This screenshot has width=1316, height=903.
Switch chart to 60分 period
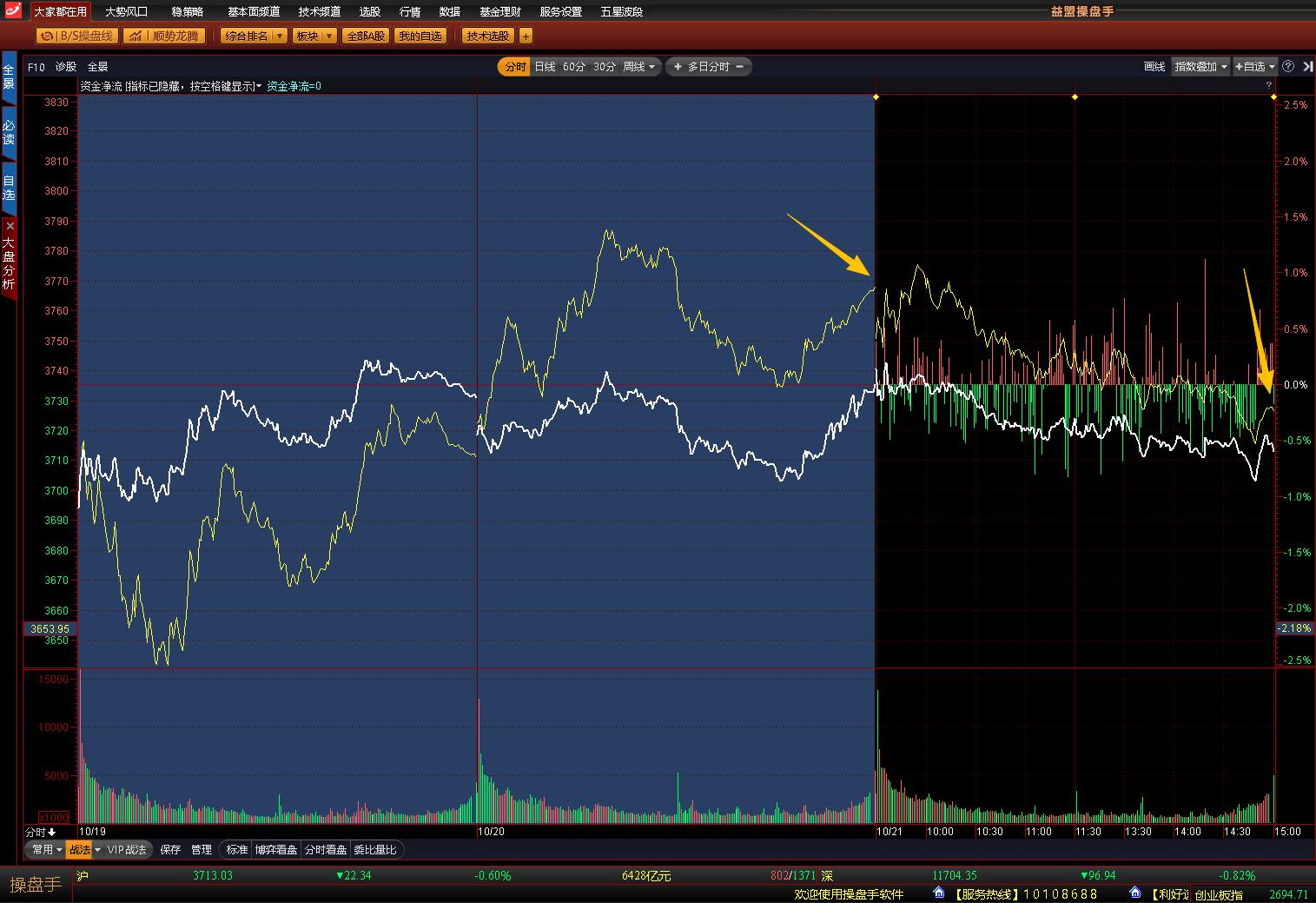click(x=574, y=67)
